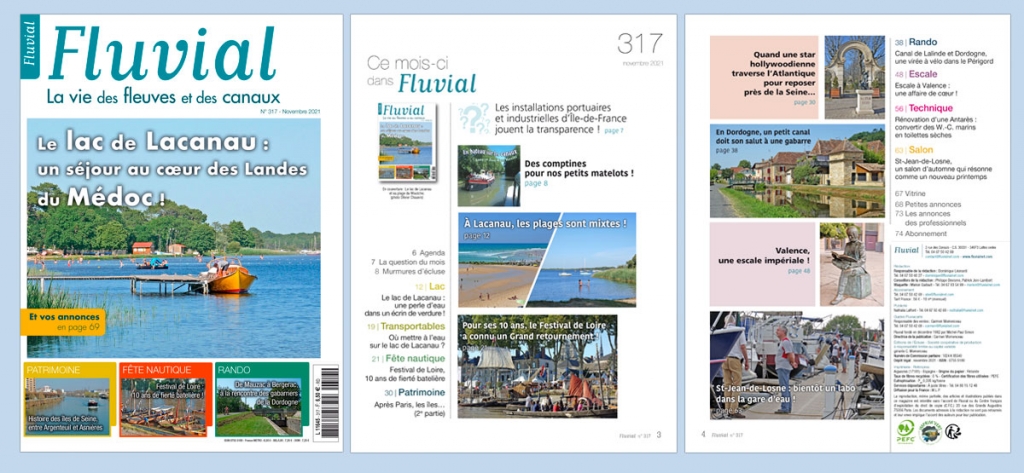Open the cover photo of the yellow boat
The image size is (1024, 473).
point(174,238)
